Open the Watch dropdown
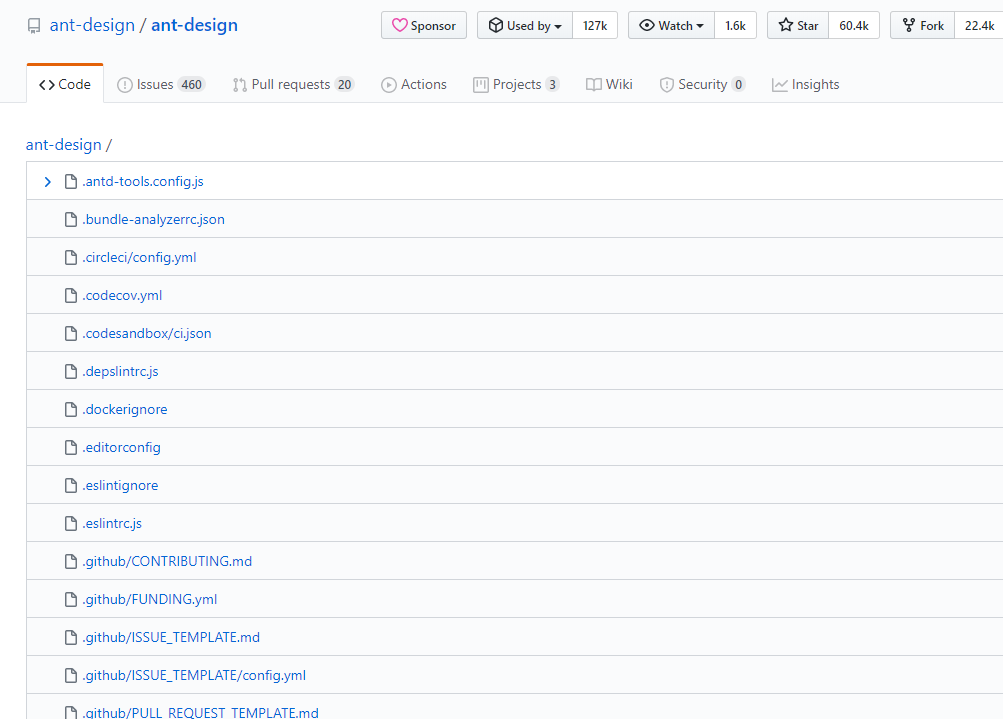Screen dimensions: 1003x719 pyautogui.click(x=672, y=26)
